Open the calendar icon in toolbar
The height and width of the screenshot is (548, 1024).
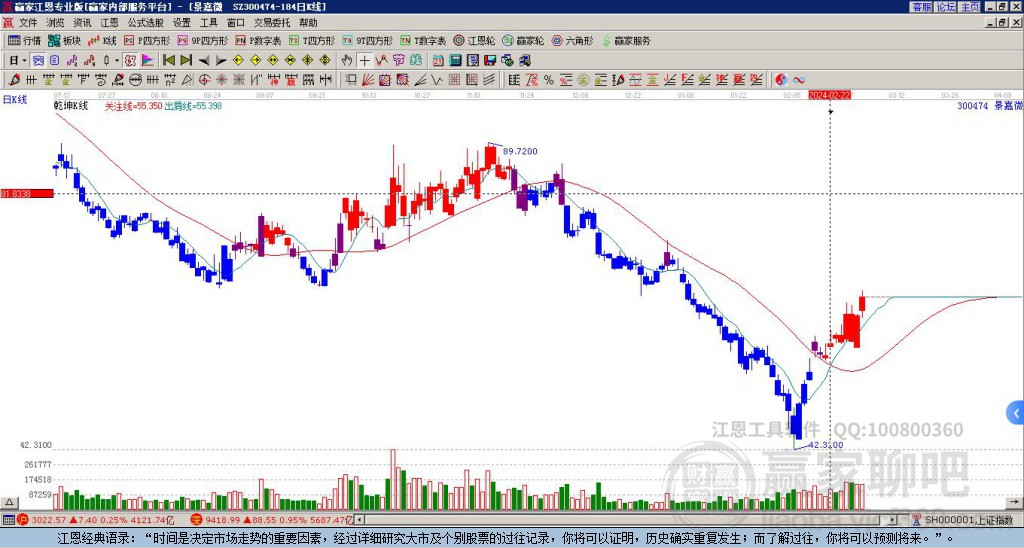(x=438, y=61)
